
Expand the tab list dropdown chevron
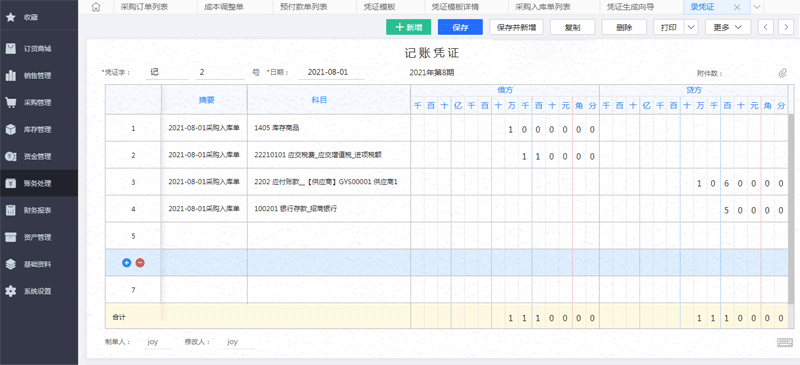[757, 7]
